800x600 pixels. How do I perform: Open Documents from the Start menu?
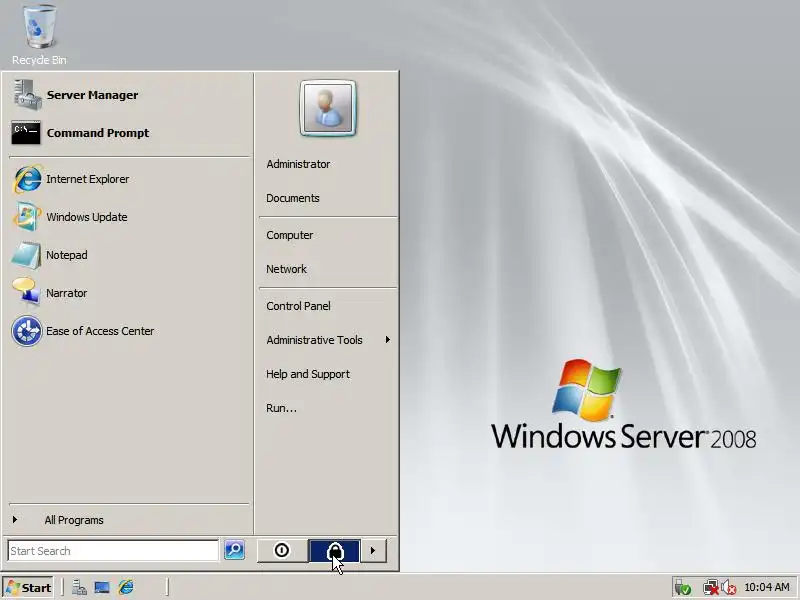pos(328,198)
